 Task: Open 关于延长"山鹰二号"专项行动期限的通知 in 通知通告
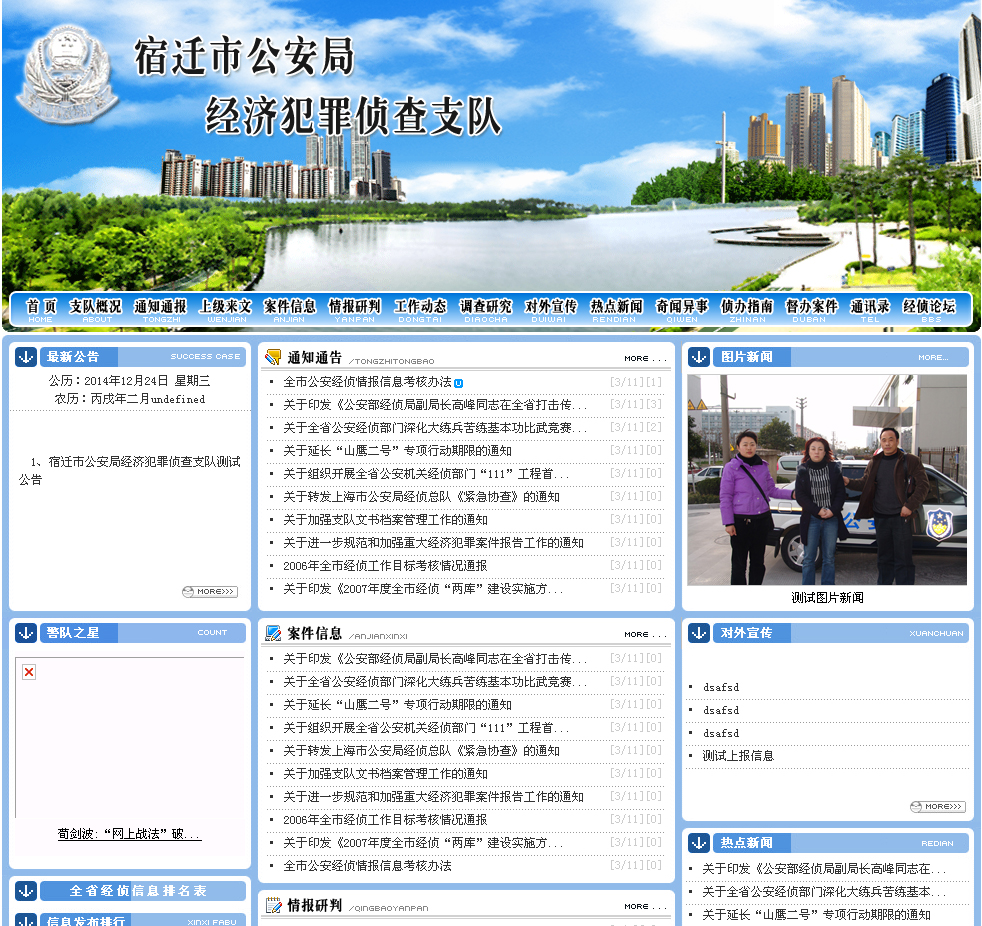coord(397,451)
